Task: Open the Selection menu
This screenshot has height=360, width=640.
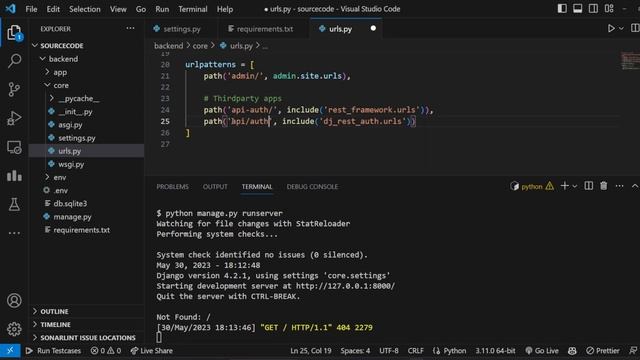Action: [x=84, y=9]
